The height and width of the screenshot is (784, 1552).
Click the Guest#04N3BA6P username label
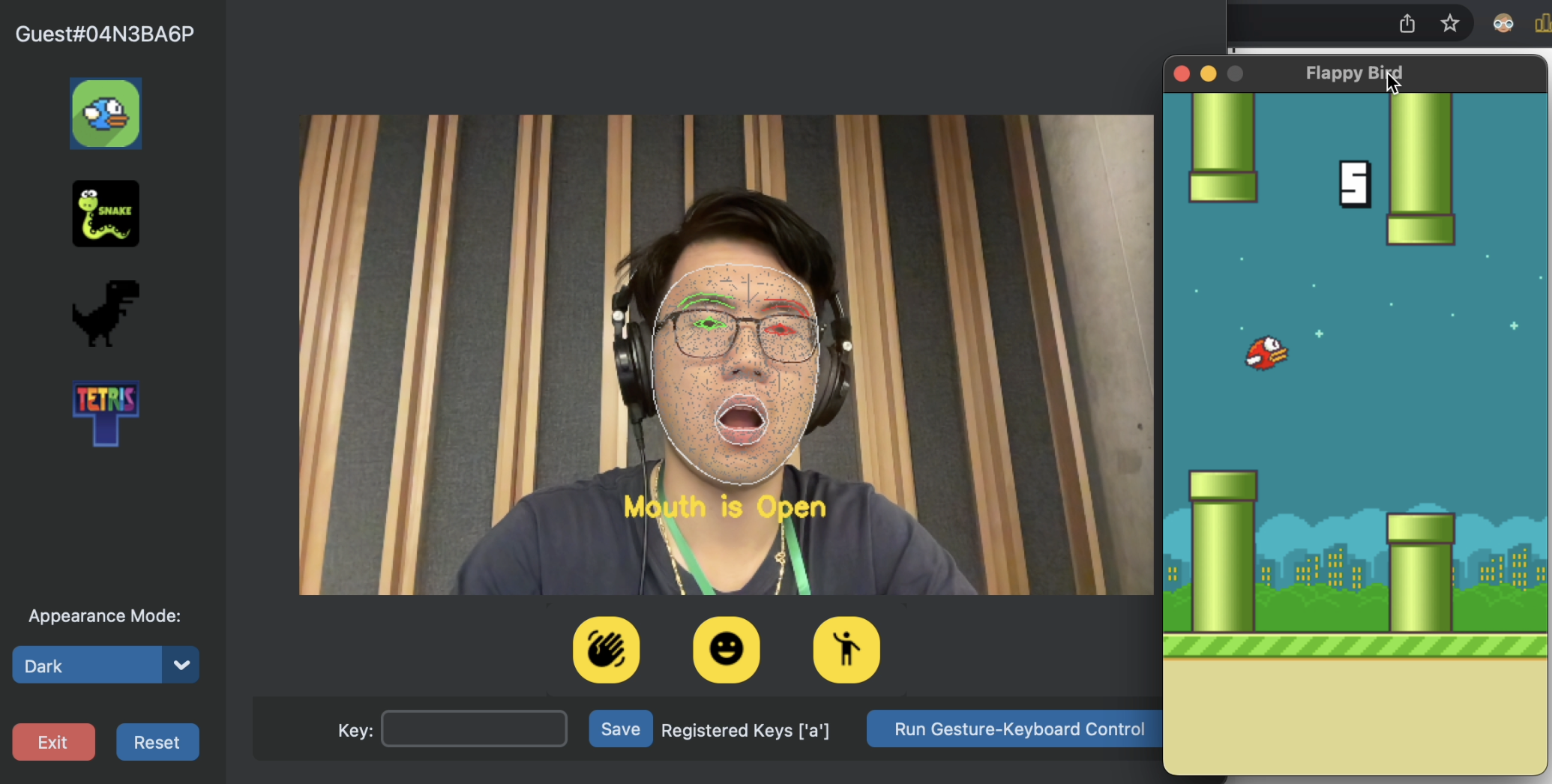[x=105, y=34]
